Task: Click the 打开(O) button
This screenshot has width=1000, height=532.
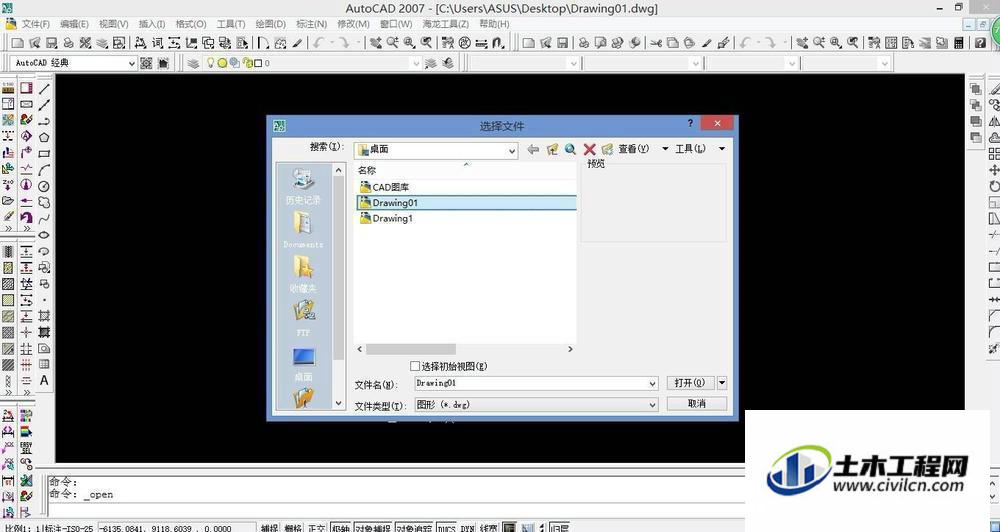Action: click(x=690, y=383)
